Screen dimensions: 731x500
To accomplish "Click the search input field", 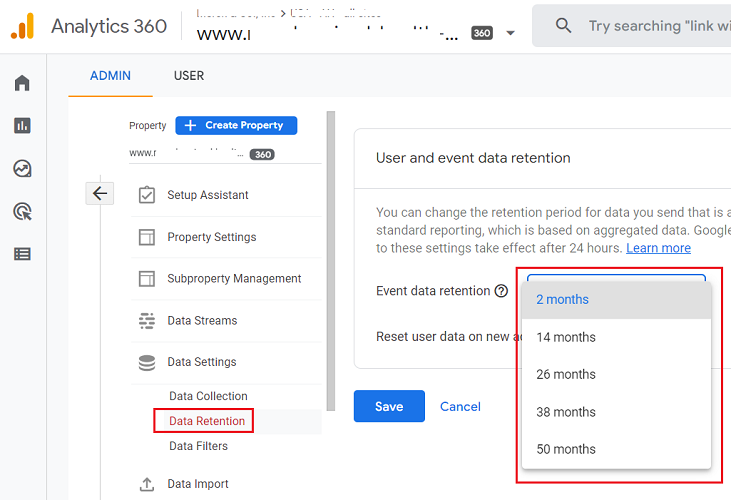I will tap(632, 26).
